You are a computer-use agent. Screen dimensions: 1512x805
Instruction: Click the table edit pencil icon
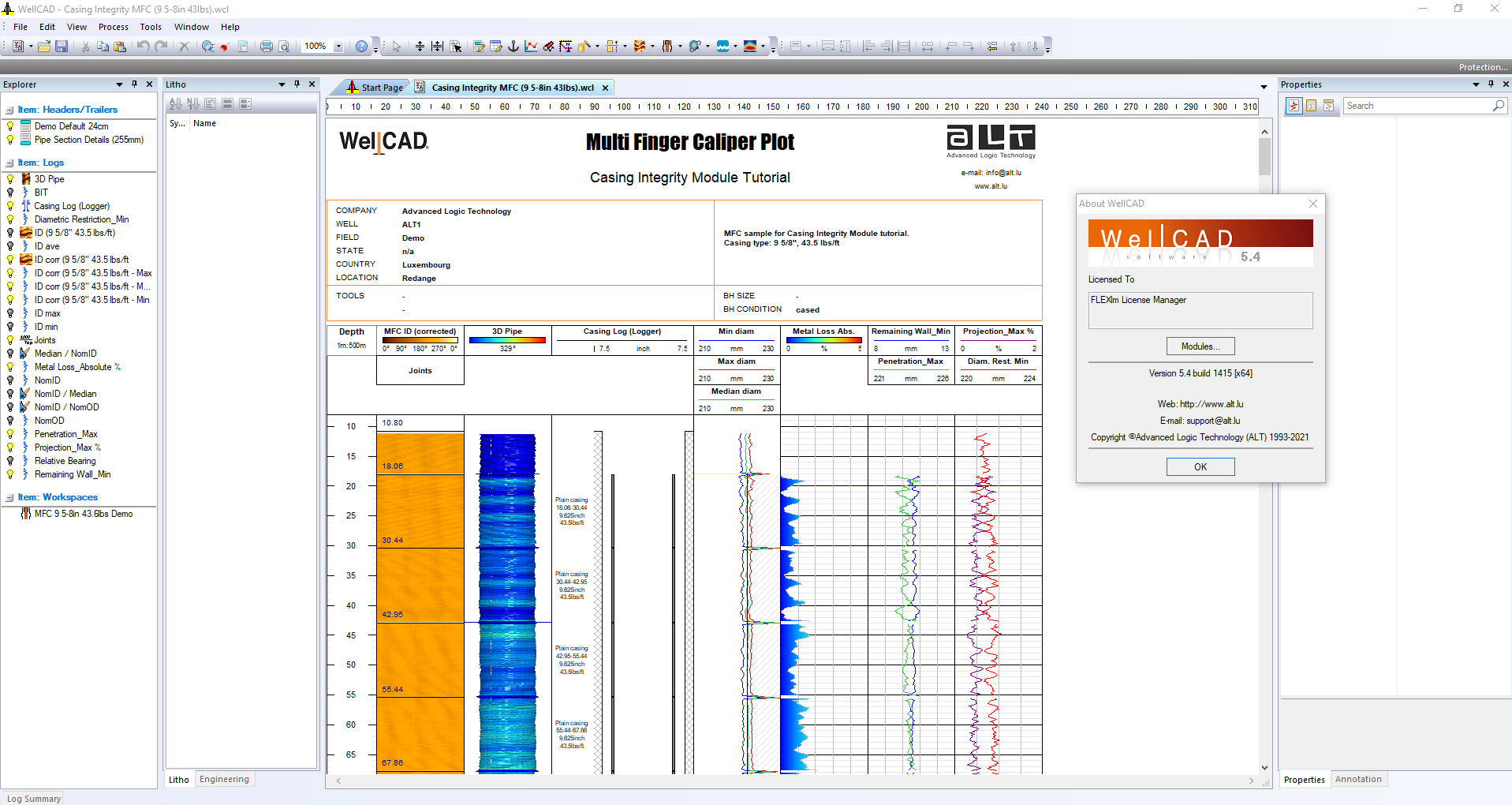tap(496, 47)
